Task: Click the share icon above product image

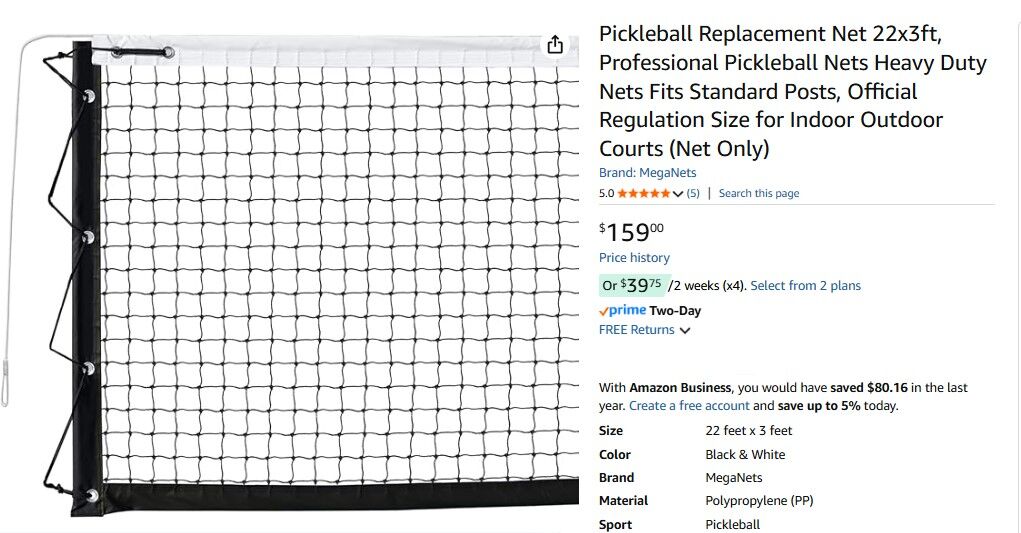Action: coord(555,45)
